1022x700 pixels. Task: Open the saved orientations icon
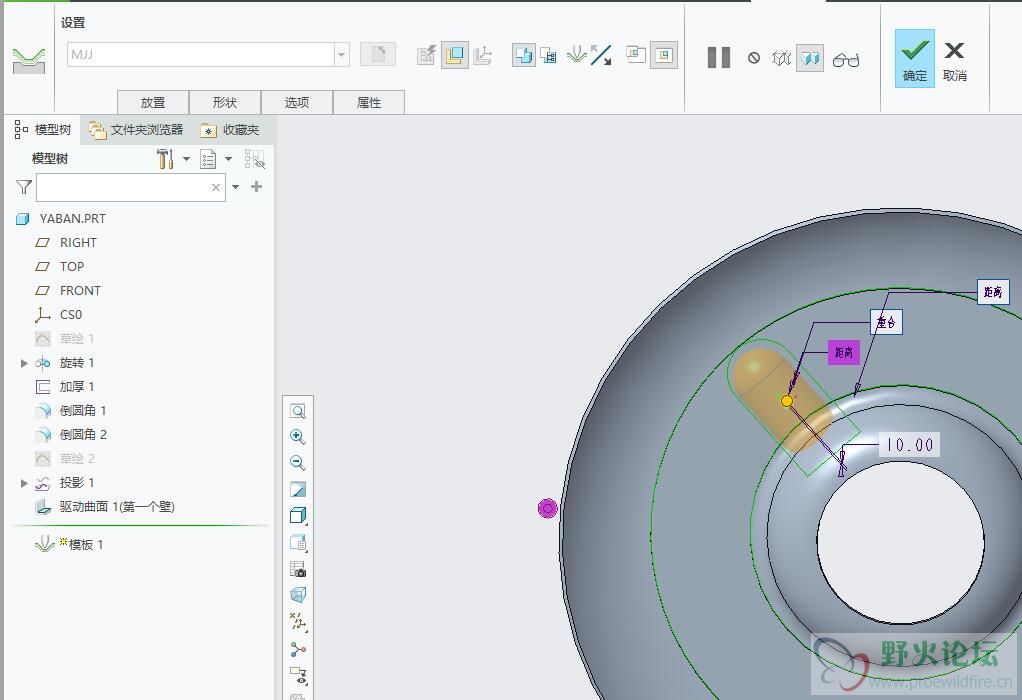click(x=298, y=542)
